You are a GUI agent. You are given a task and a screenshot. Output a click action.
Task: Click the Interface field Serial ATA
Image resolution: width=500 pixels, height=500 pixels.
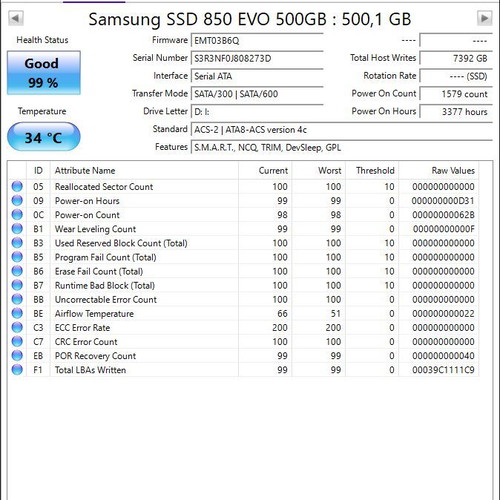257,76
